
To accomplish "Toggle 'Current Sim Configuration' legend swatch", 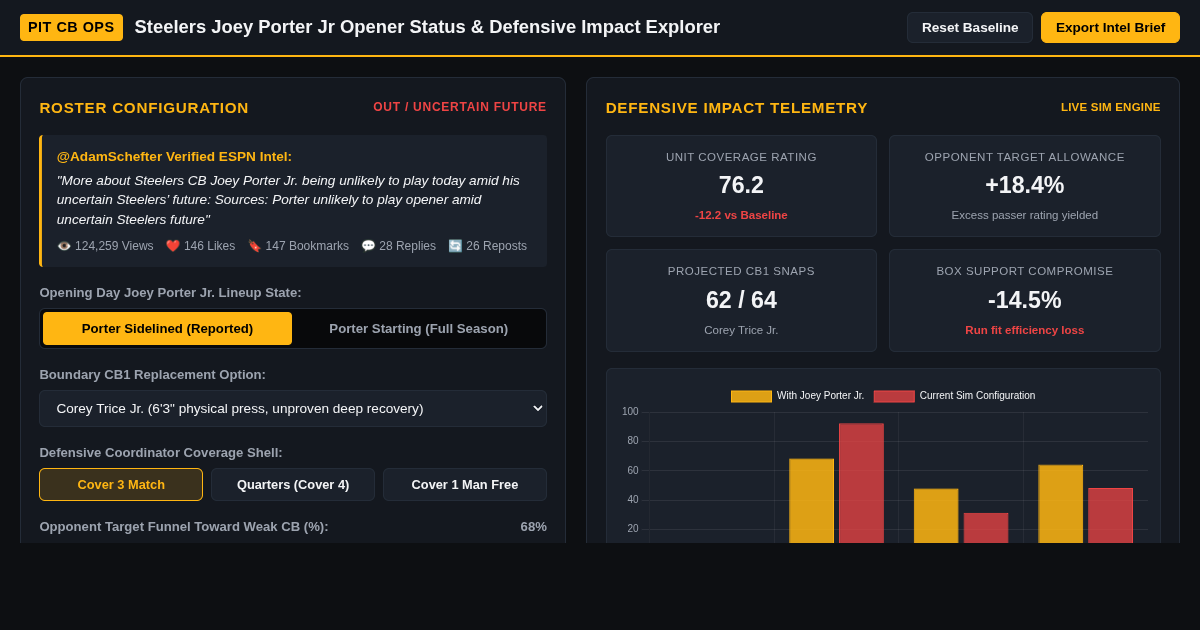I will click(x=894, y=396).
